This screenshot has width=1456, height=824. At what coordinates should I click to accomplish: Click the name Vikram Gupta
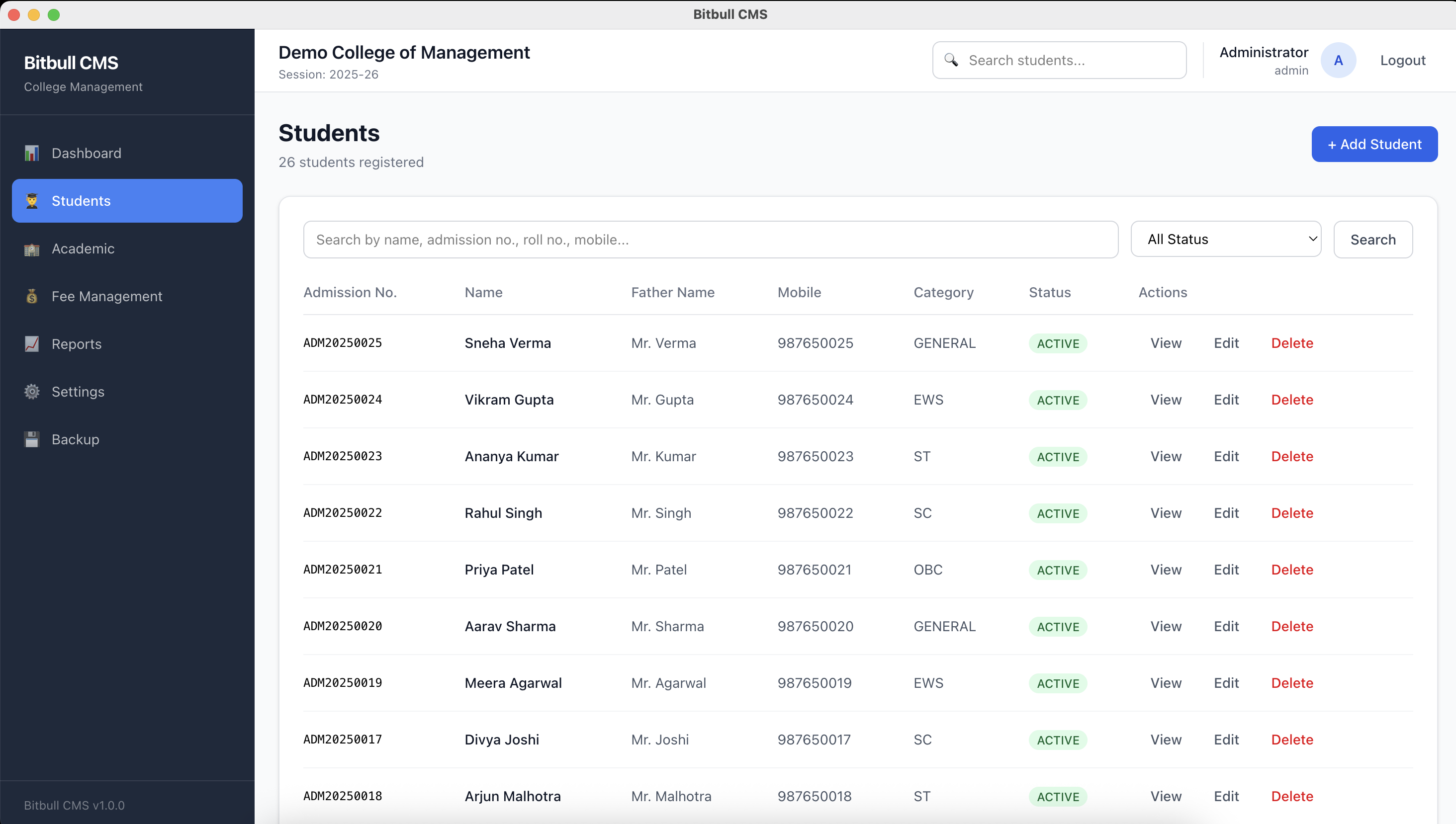509,400
